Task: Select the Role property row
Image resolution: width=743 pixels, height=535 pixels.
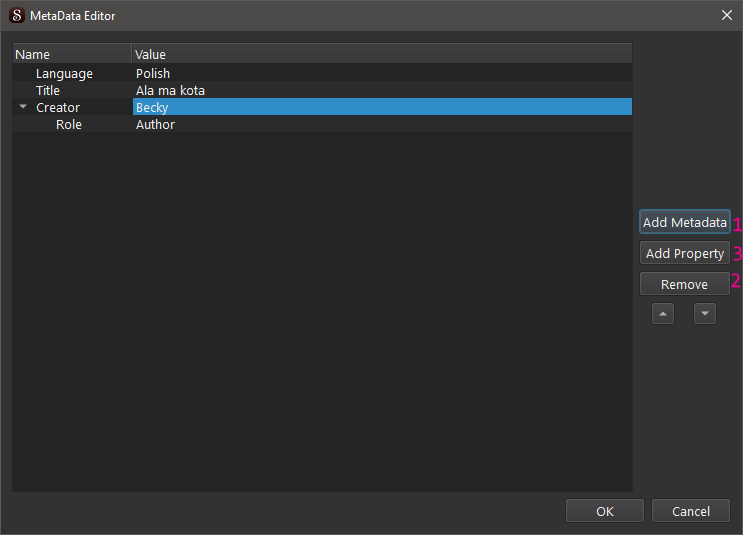Action: [69, 124]
